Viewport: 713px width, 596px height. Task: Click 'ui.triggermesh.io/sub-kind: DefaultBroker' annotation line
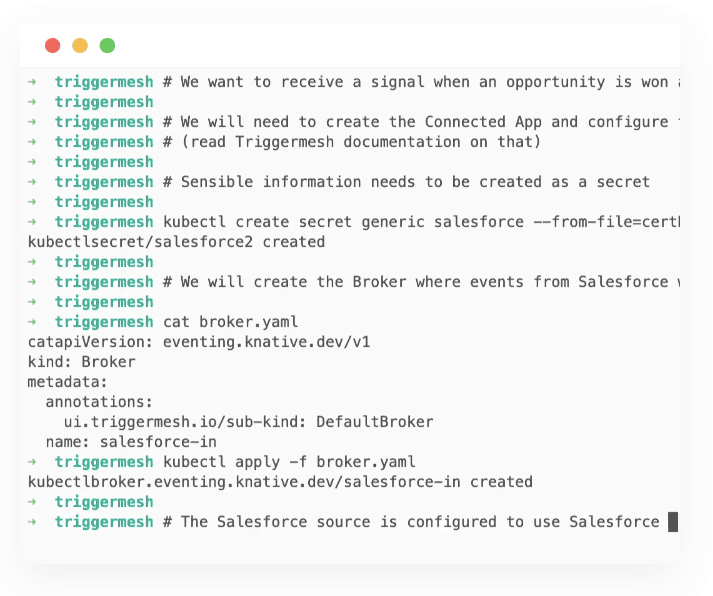[248, 422]
